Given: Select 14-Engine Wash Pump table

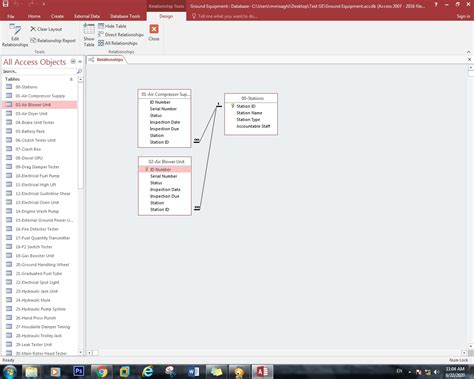Looking at the screenshot, I should [39, 211].
